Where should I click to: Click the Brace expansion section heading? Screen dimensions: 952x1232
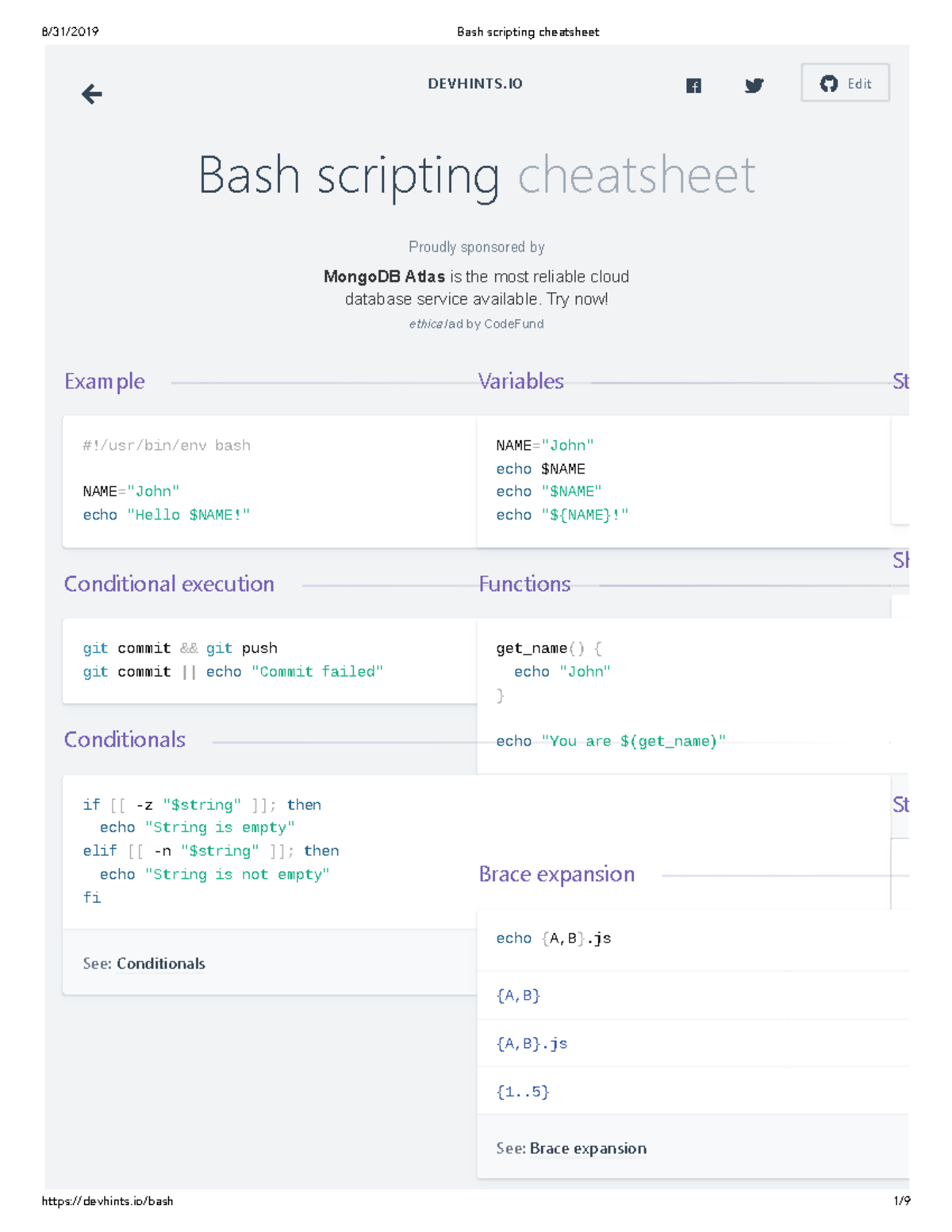click(556, 874)
